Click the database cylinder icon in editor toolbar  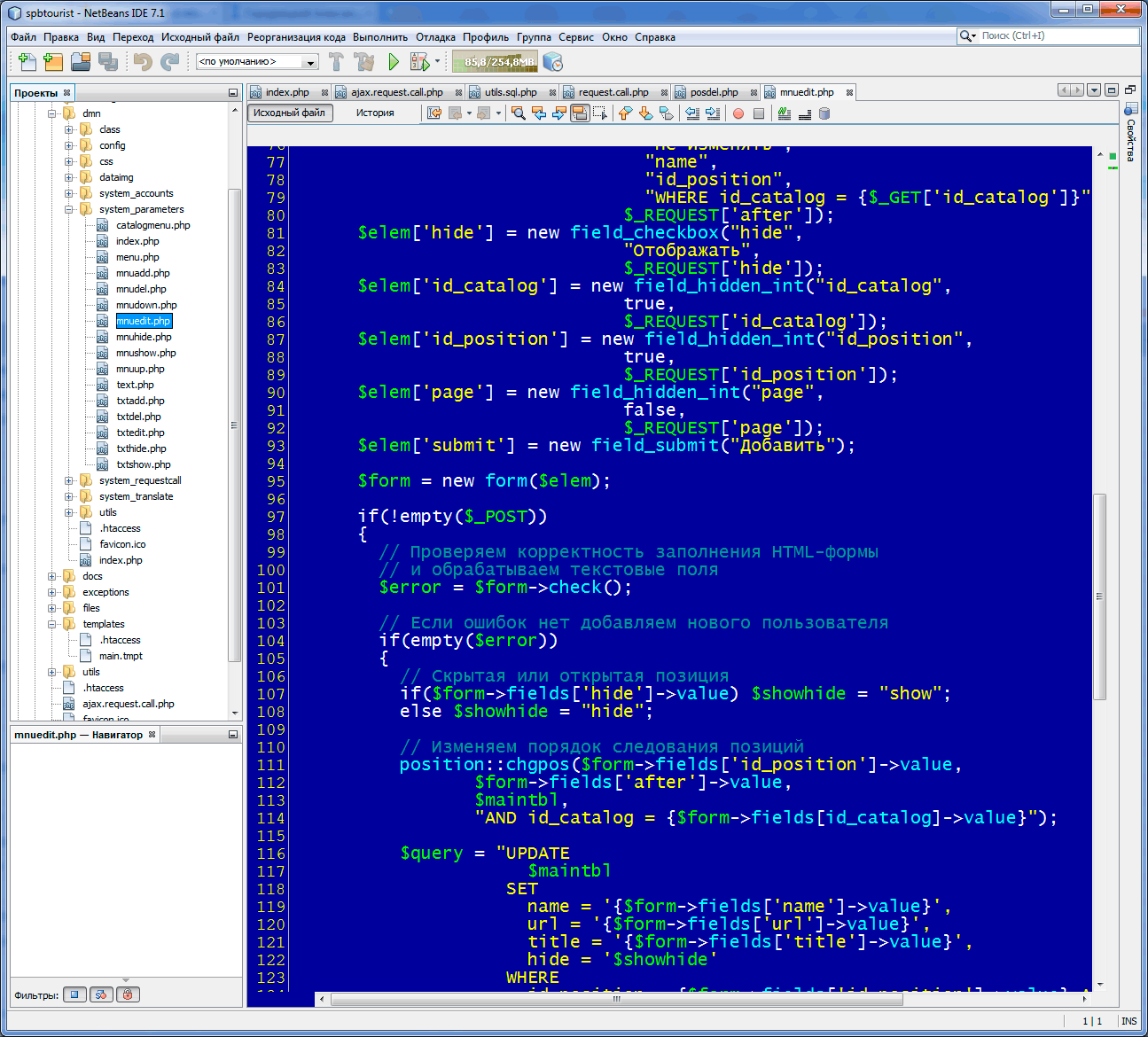click(824, 113)
